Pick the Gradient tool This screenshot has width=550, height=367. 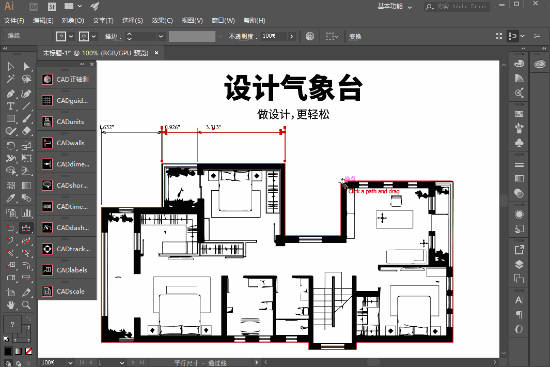click(26, 185)
